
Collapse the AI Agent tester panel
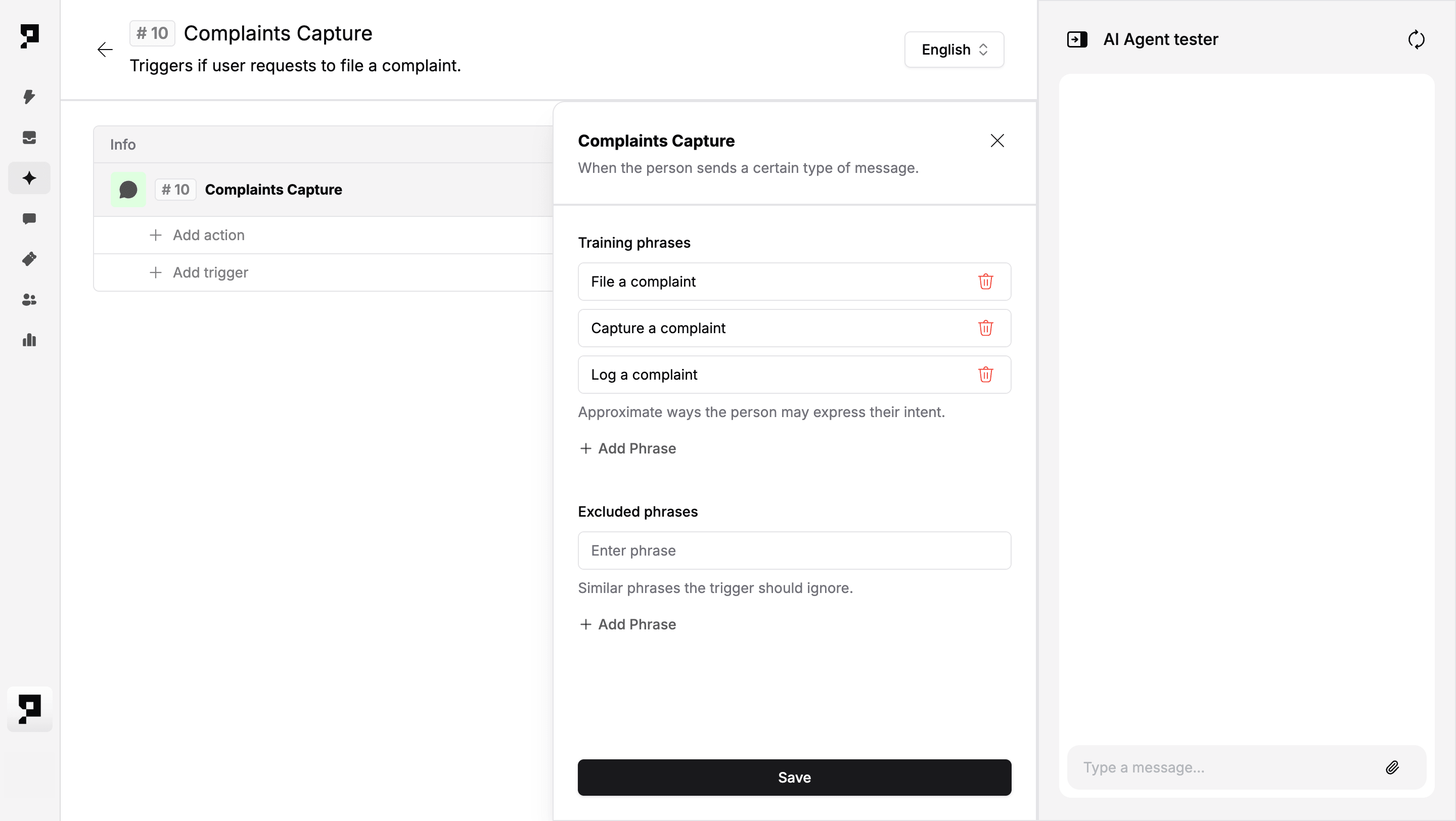tap(1077, 39)
